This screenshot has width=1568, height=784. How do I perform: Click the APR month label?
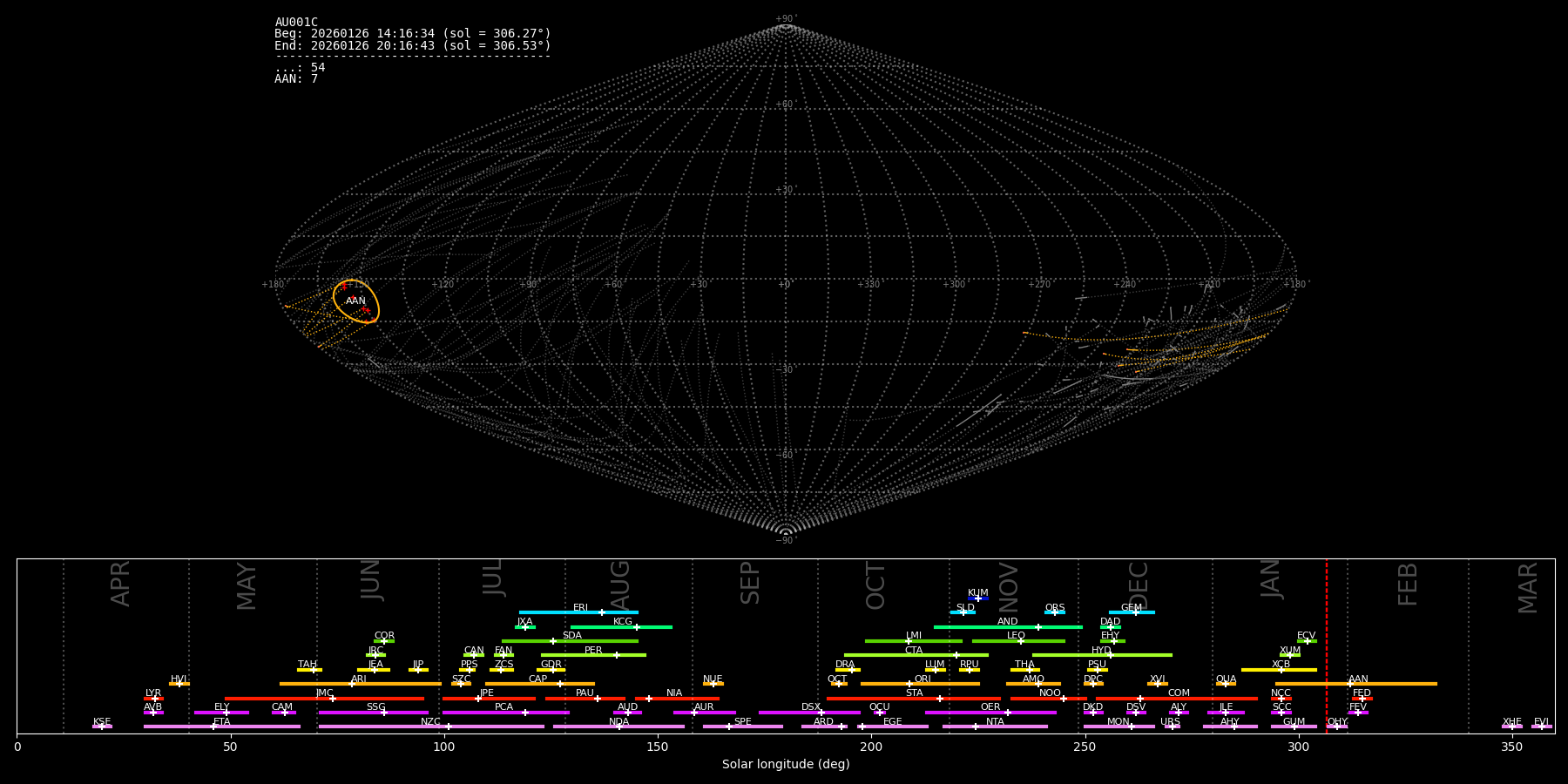pyautogui.click(x=121, y=583)
